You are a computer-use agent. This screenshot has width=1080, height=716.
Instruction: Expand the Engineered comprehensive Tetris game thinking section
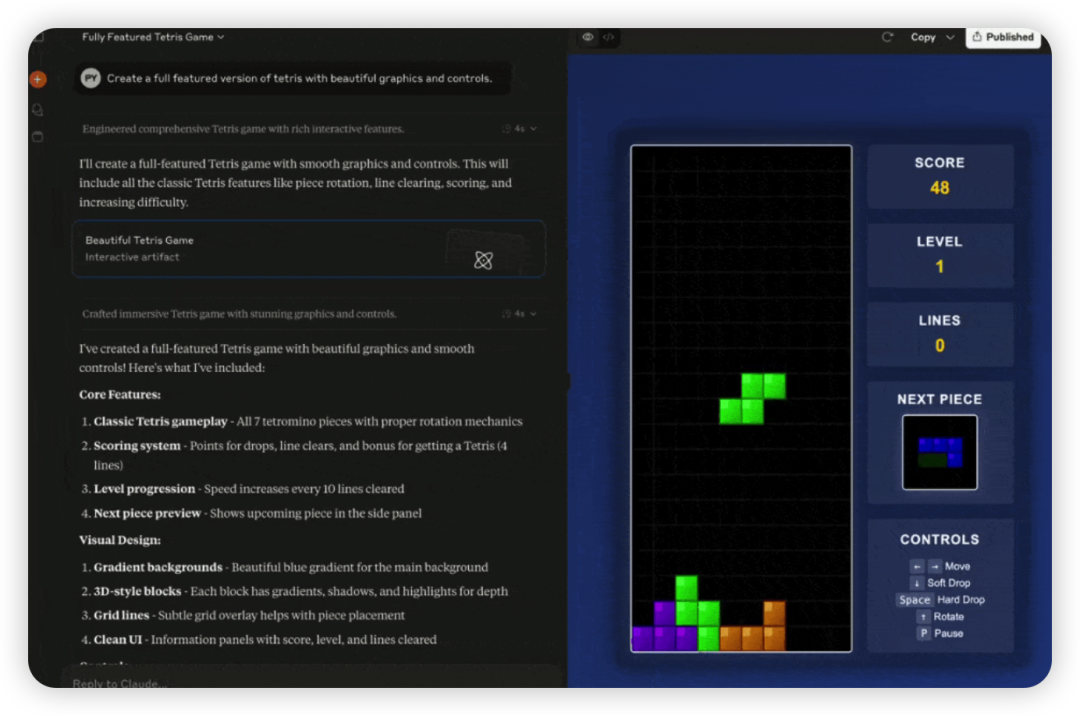309,129
